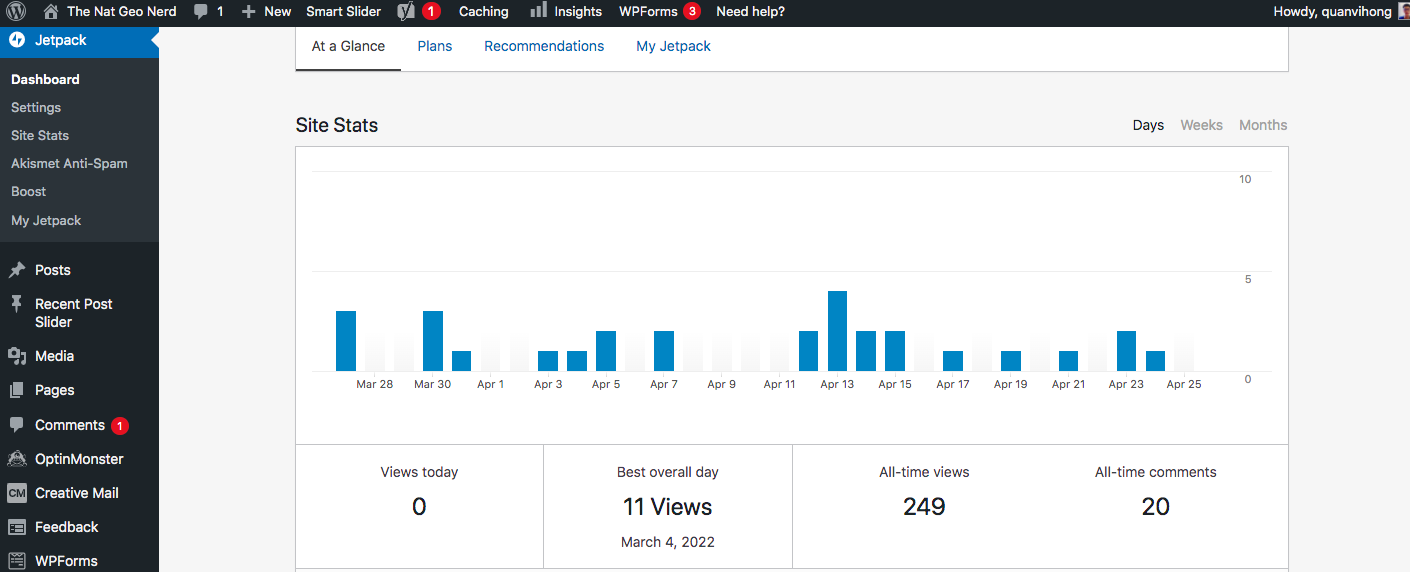Open Smart Slider in admin bar

[x=344, y=12]
